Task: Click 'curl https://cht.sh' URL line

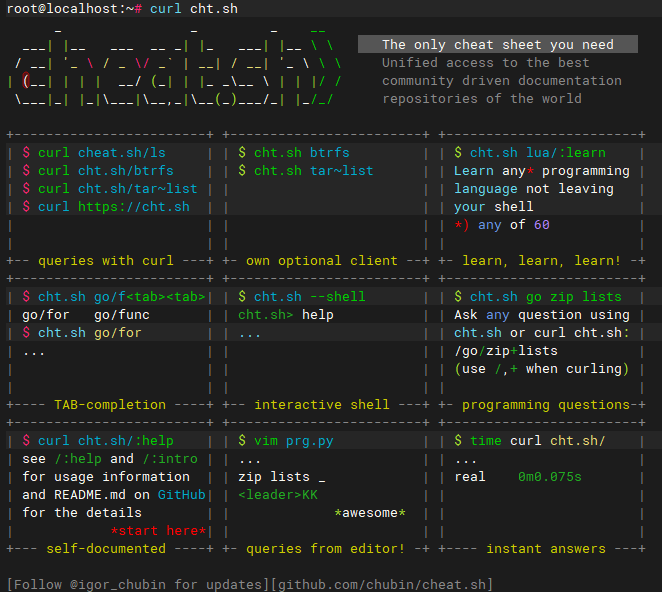Action: click(114, 206)
